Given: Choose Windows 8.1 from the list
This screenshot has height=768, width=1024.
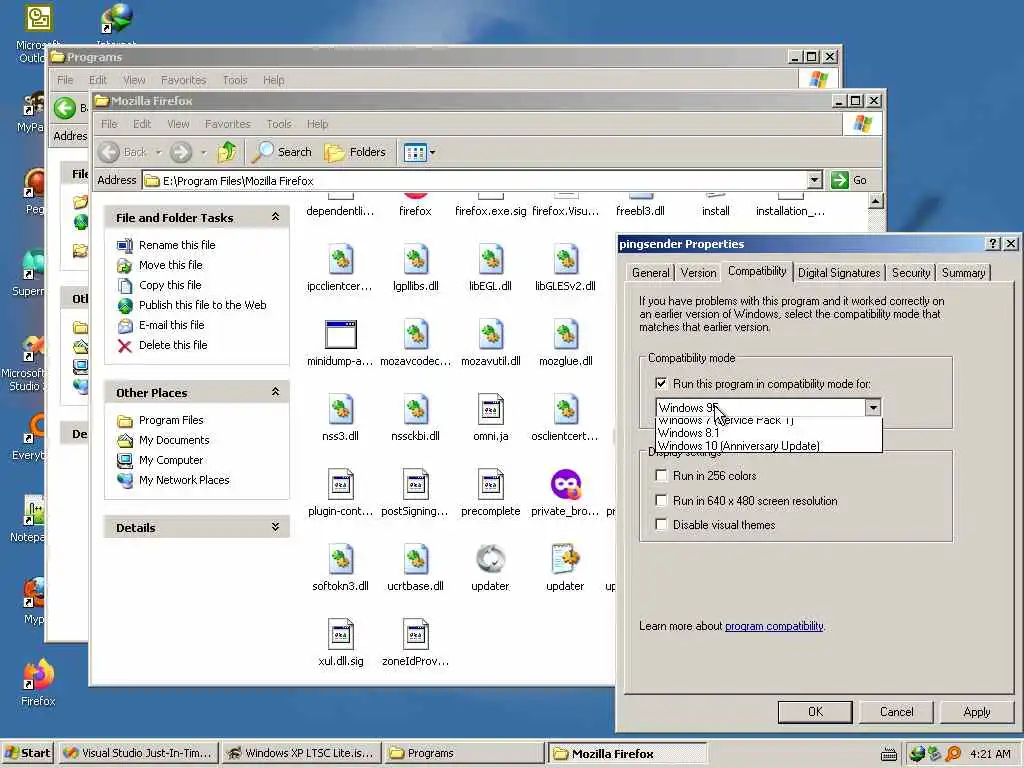Looking at the screenshot, I should [x=769, y=433].
